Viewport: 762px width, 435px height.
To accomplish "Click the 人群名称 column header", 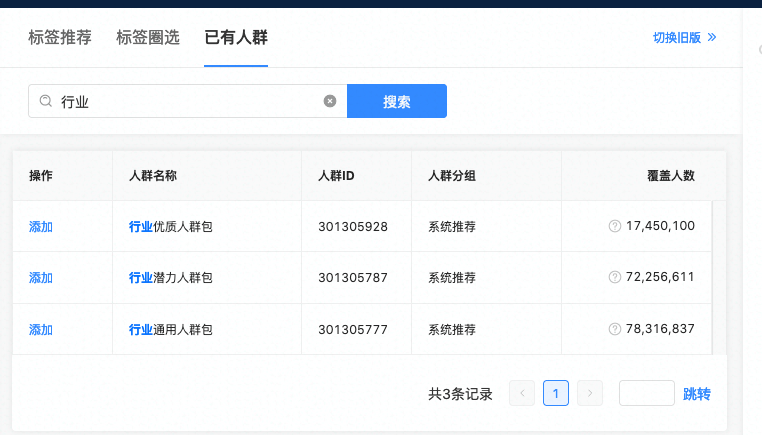I will pyautogui.click(x=153, y=175).
